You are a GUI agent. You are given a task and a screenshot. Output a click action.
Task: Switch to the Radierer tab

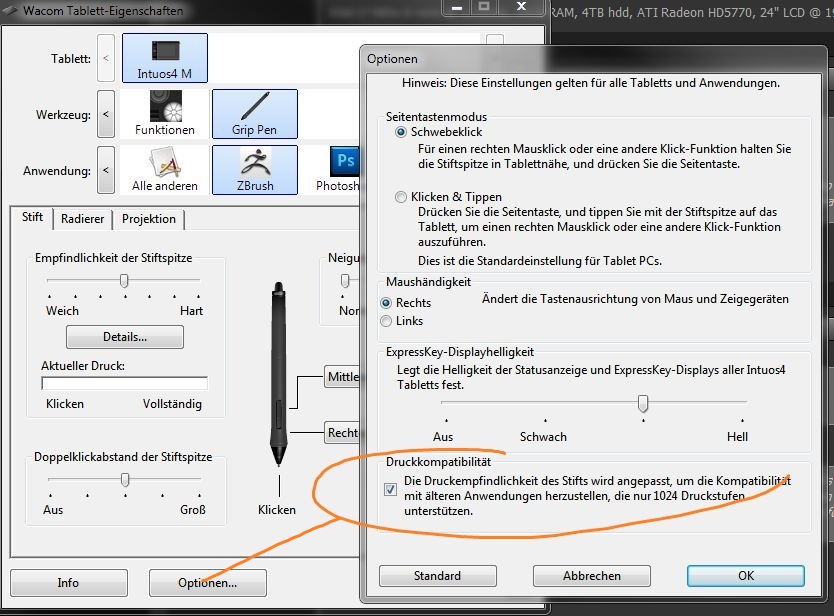pos(82,219)
